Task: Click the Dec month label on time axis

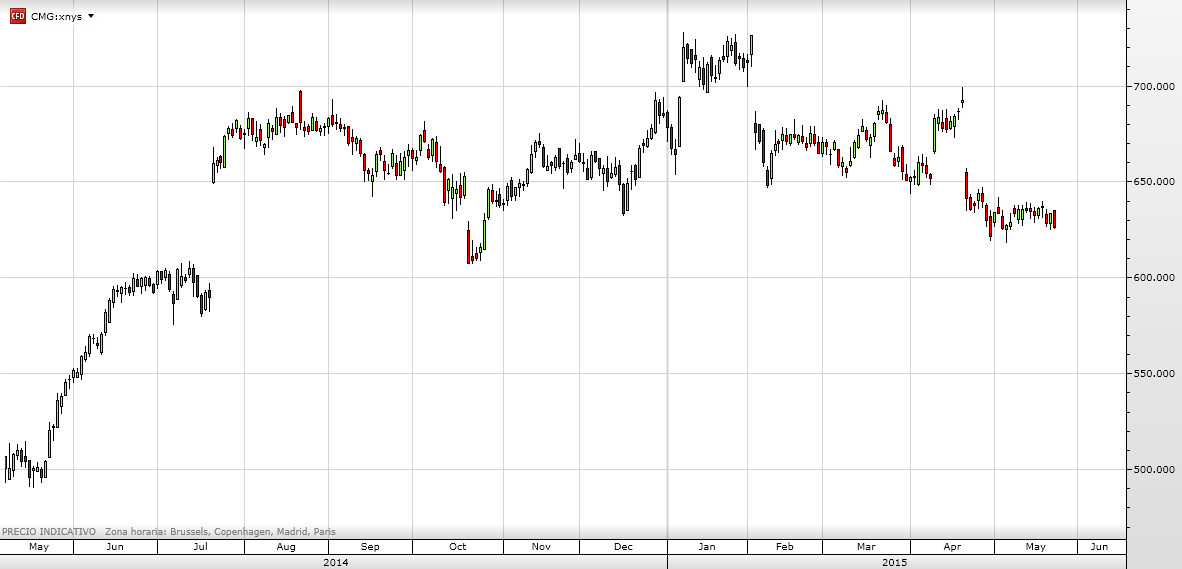Action: tap(623, 546)
